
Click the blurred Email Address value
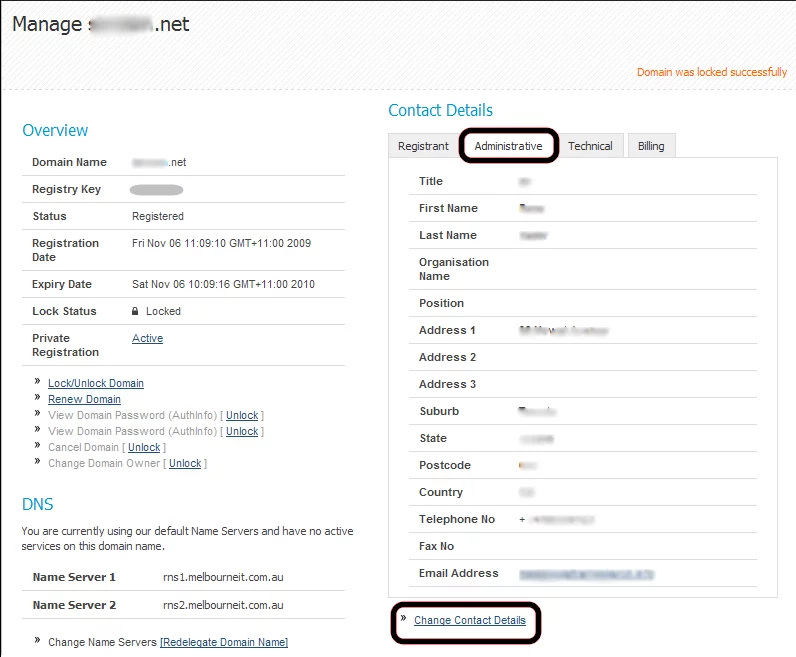tap(586, 574)
